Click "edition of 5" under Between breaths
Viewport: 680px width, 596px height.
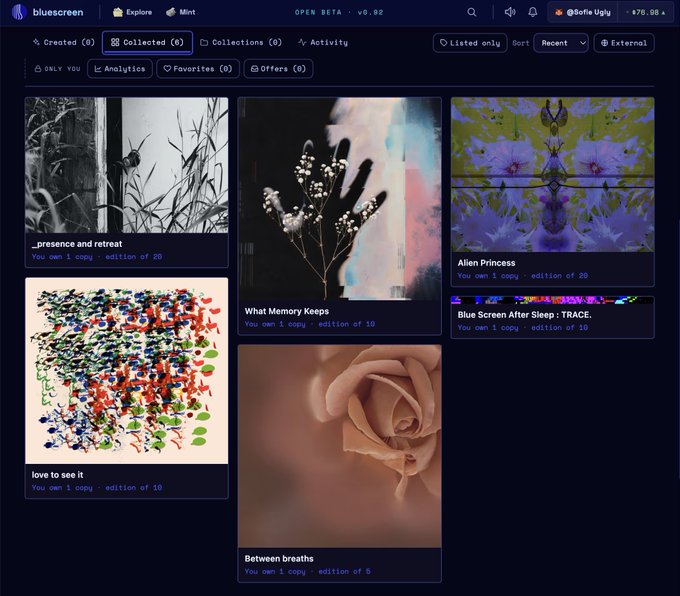pyautogui.click(x=344, y=571)
